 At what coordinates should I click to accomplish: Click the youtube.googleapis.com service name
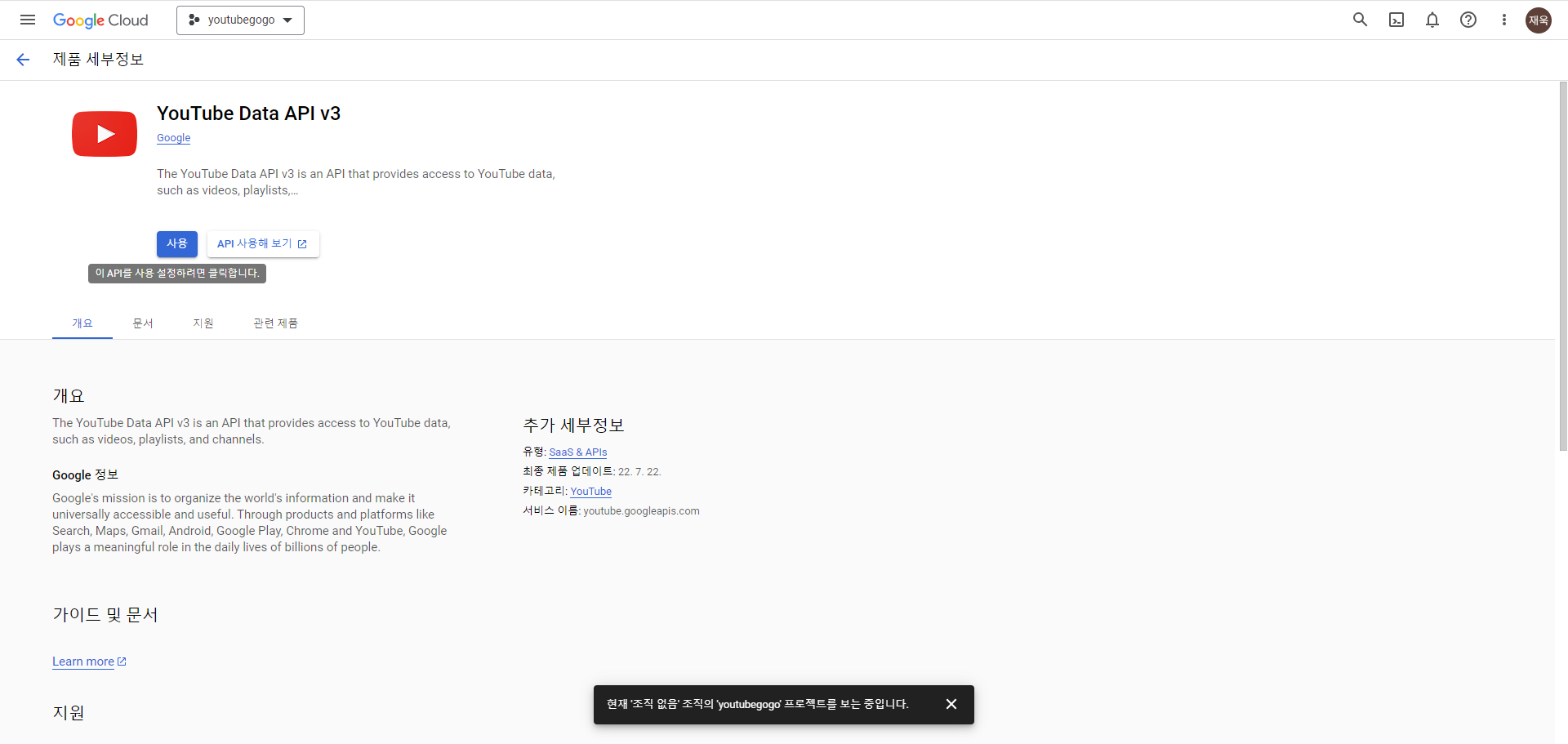(x=641, y=510)
